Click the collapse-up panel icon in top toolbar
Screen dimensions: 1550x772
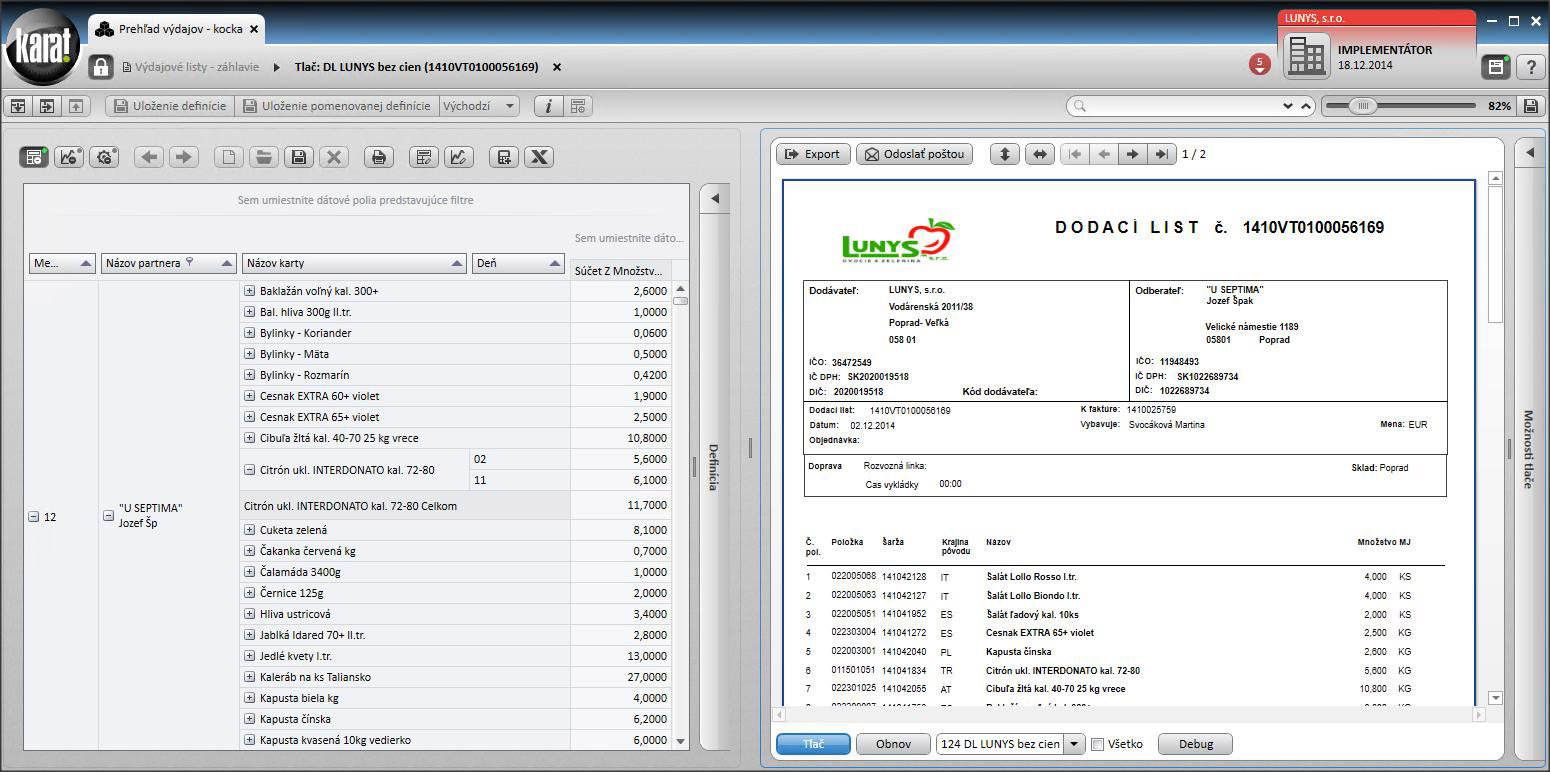76,106
